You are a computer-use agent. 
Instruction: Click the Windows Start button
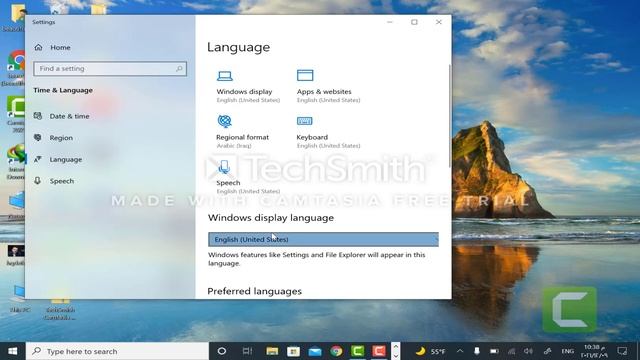coord(13,351)
